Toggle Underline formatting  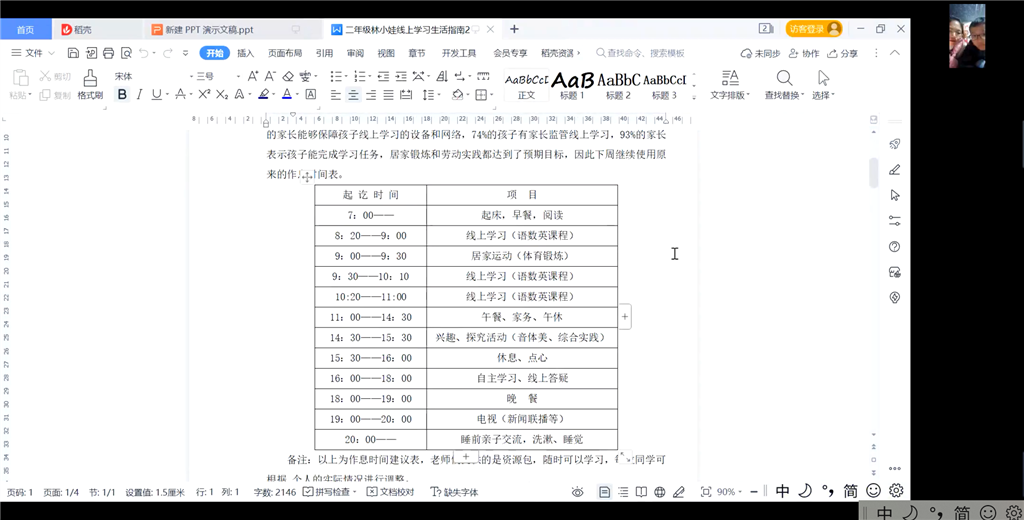(156, 95)
